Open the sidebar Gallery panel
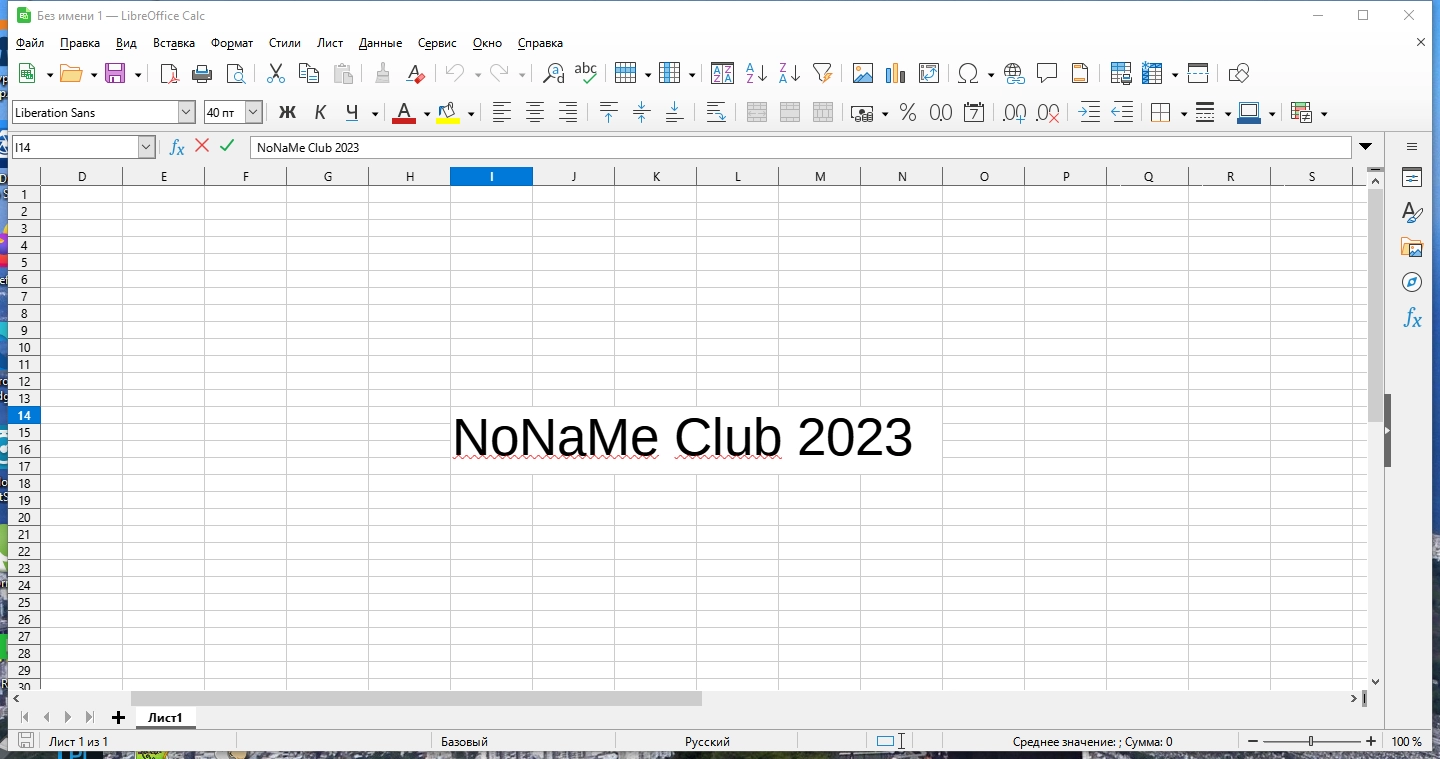The width and height of the screenshot is (1440, 759). [x=1412, y=247]
